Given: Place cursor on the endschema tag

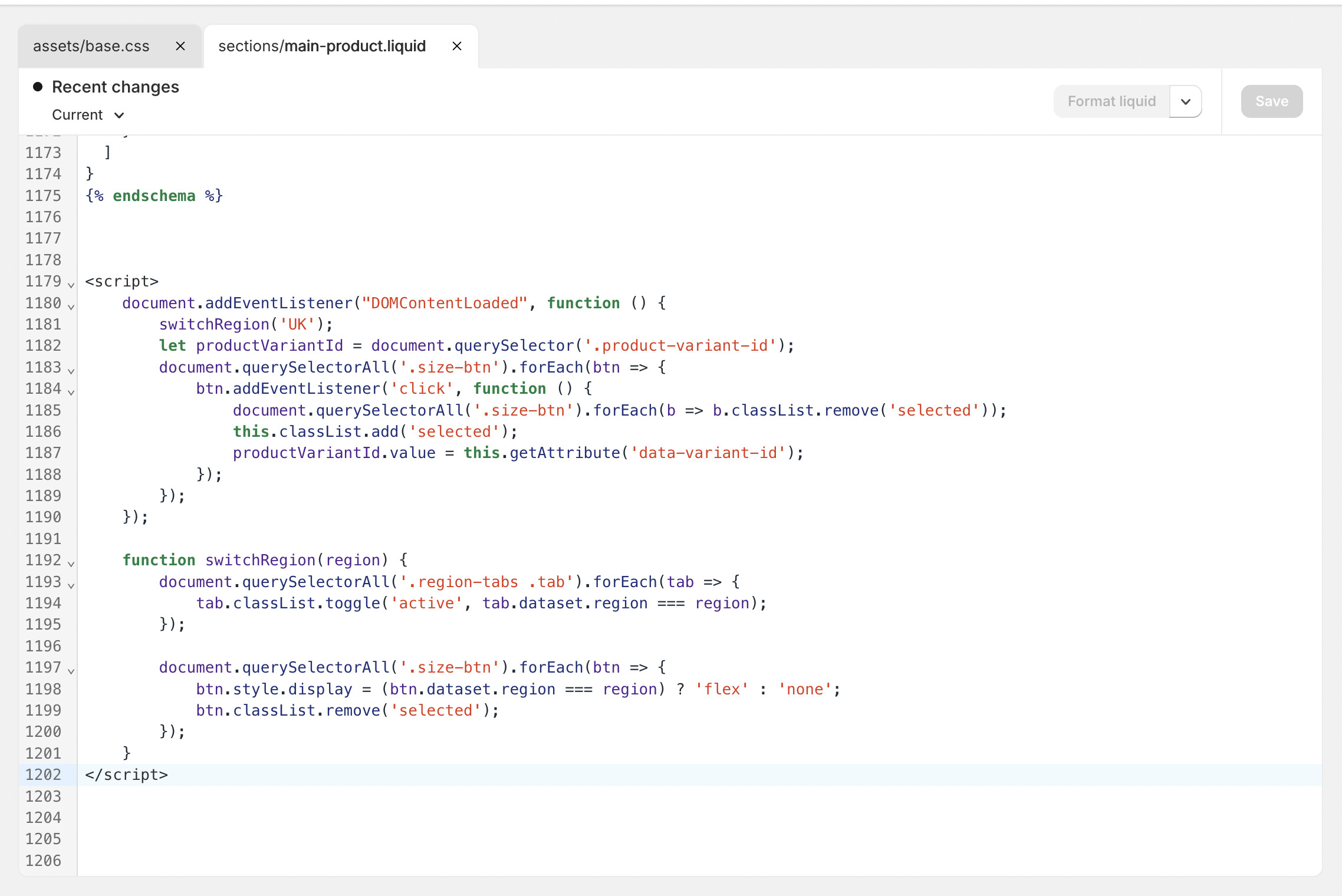Looking at the screenshot, I should point(154,196).
